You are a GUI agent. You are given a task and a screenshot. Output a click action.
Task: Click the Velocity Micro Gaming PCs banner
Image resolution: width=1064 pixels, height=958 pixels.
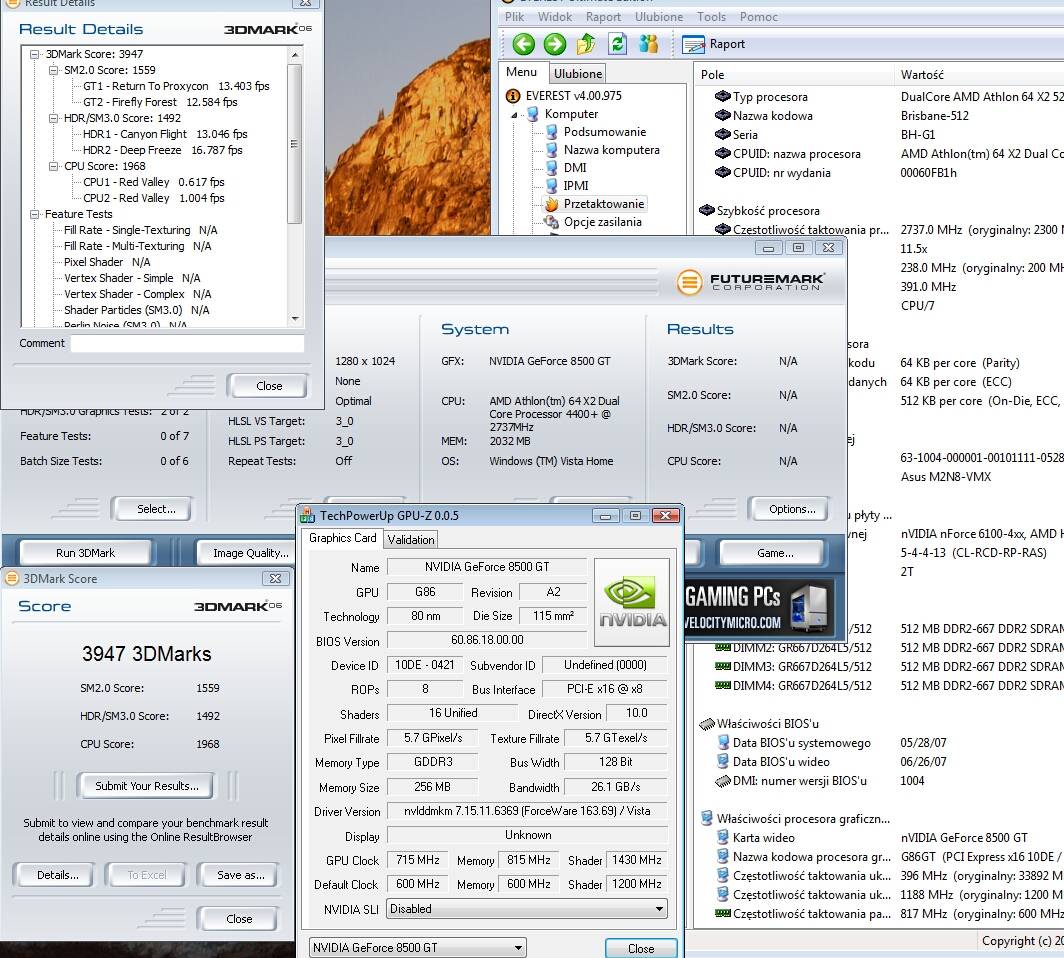pos(758,607)
